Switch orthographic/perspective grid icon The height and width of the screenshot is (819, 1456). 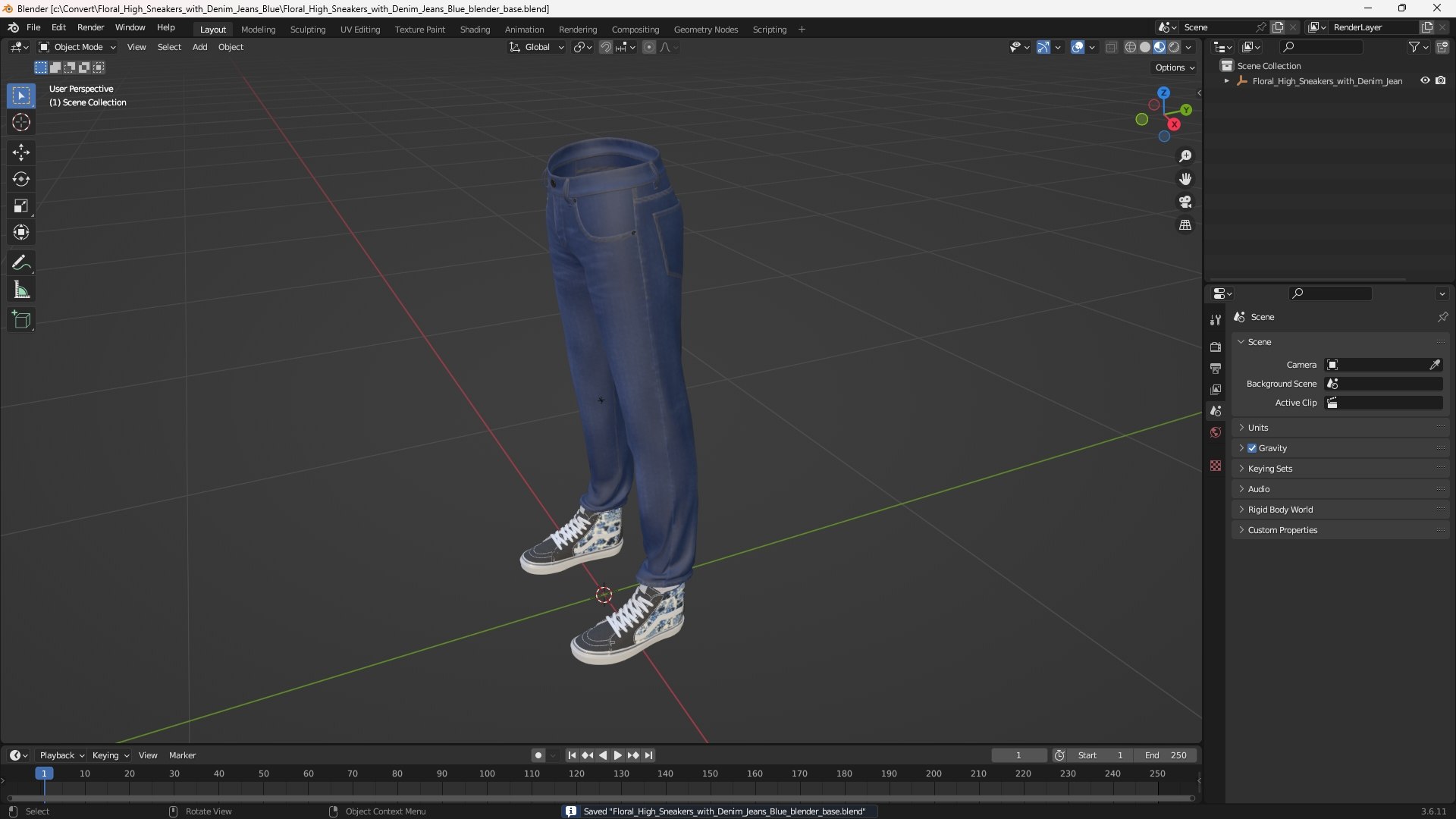pos(1185,225)
